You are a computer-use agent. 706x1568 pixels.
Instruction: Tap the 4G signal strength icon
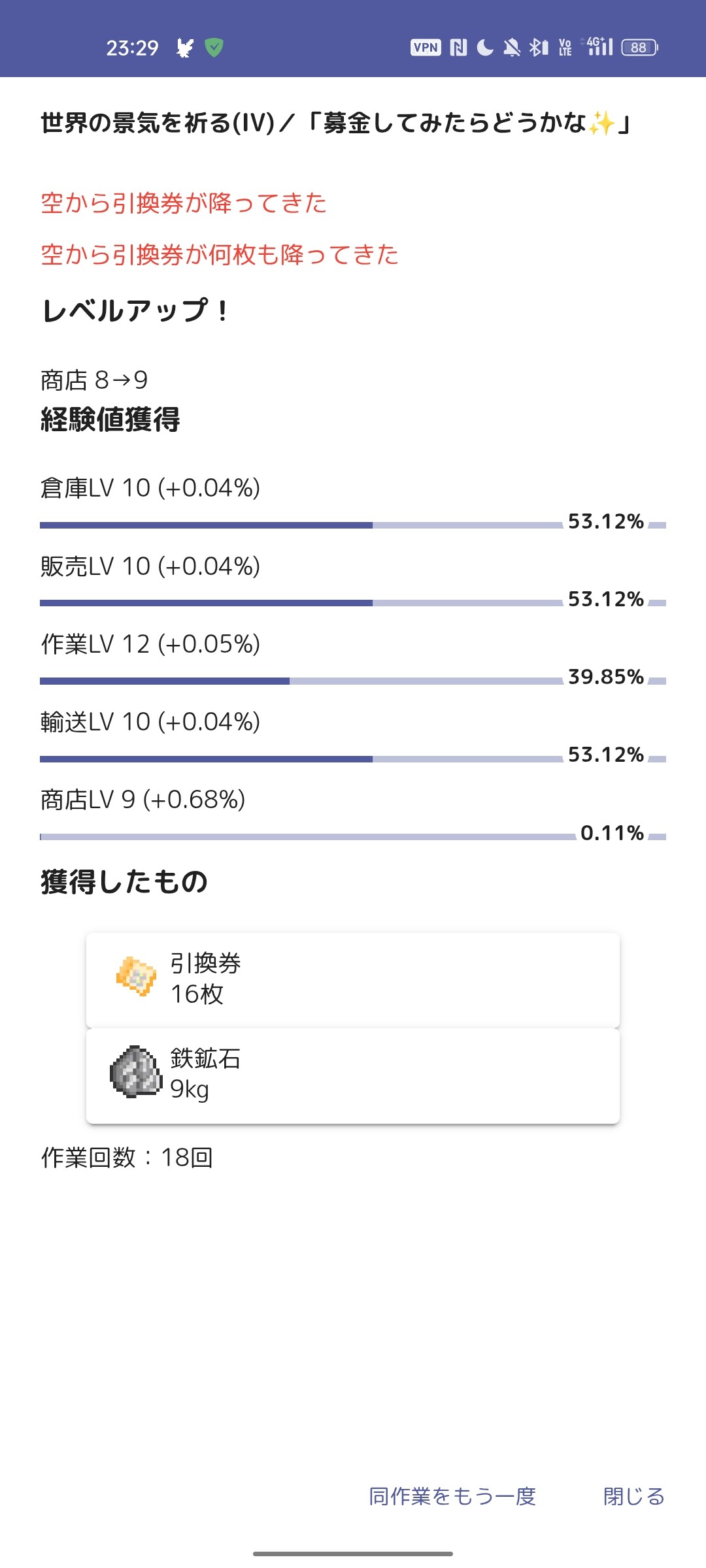(599, 46)
